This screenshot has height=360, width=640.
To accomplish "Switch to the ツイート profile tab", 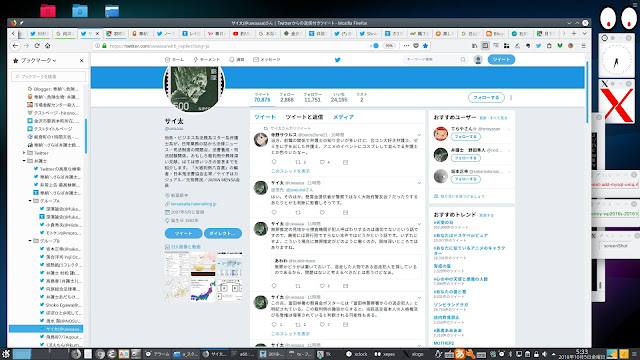I will 265,117.
